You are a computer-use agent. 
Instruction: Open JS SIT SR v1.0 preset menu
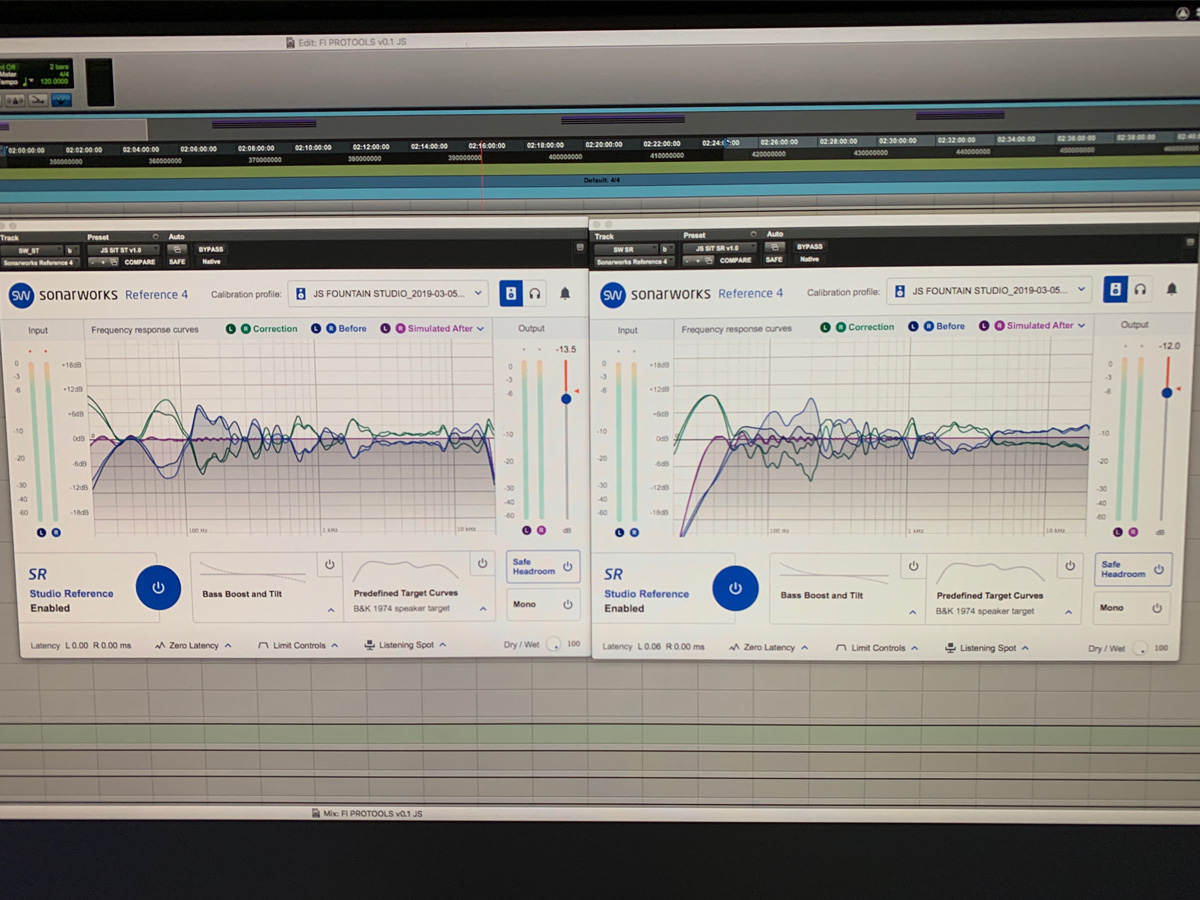click(x=720, y=247)
